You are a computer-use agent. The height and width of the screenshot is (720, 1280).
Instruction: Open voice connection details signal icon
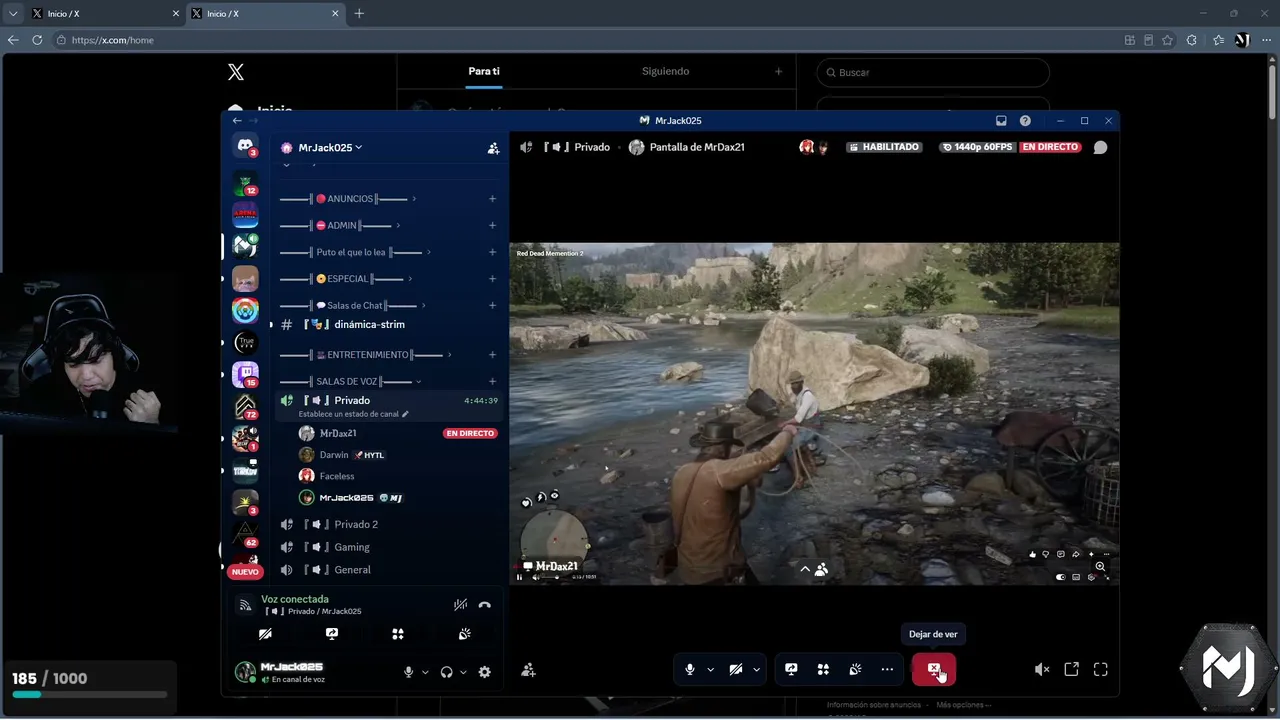[x=245, y=605]
